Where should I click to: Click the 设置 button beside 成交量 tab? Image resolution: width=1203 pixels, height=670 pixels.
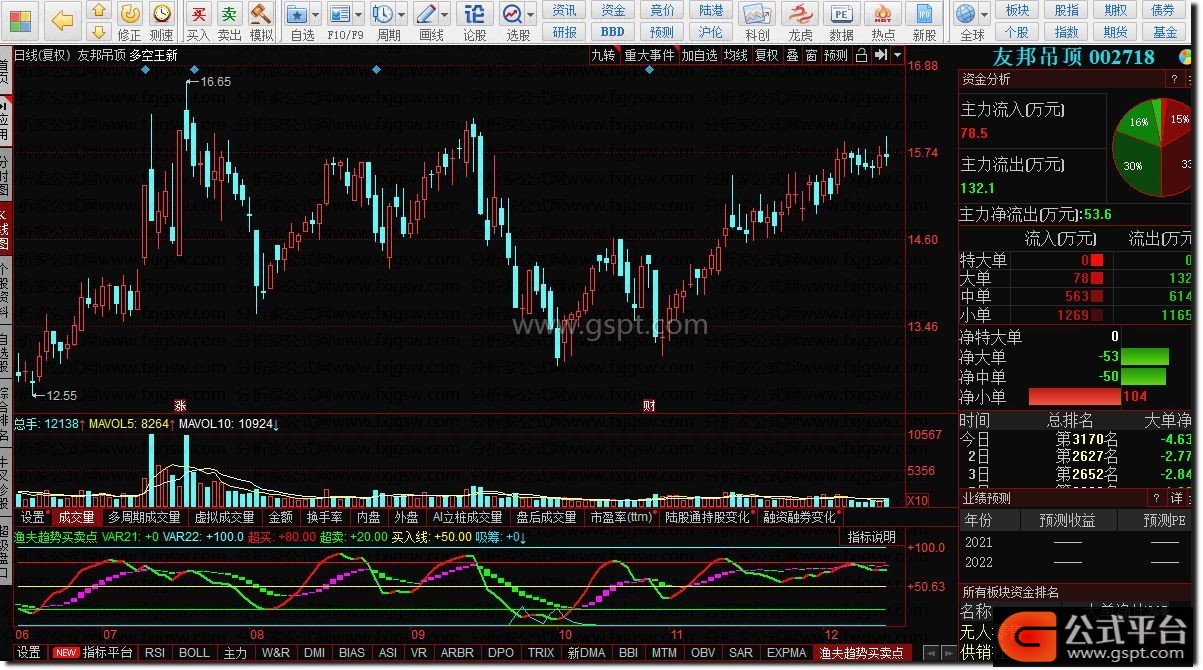[33, 517]
